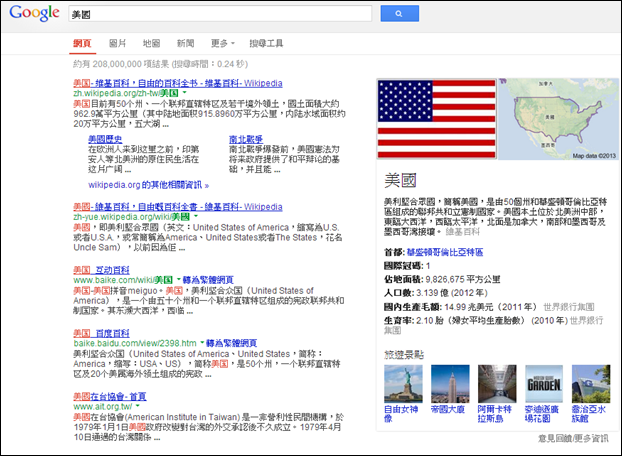Screen dimensions: 622x456
Task: Open the 麥迪遜廣場花園 link
Action: click(x=542, y=414)
